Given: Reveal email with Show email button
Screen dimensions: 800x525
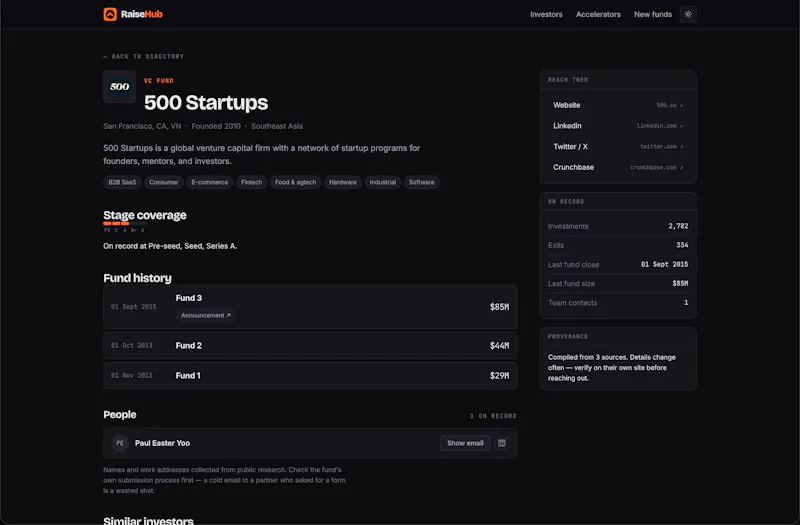Looking at the screenshot, I should click(x=465, y=443).
